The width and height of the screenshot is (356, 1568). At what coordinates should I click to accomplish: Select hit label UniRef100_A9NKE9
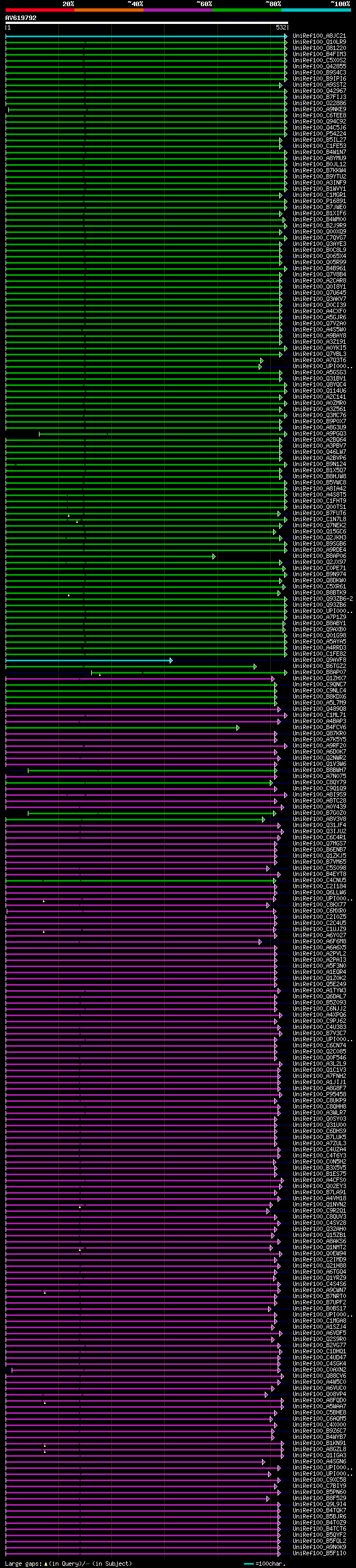pyautogui.click(x=319, y=110)
